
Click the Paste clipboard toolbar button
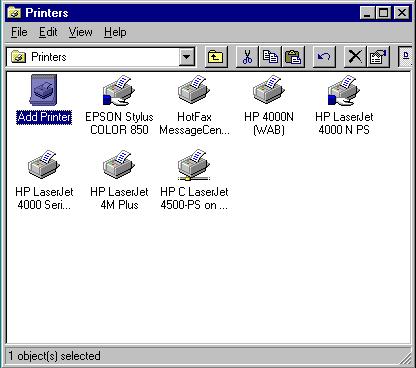[x=293, y=57]
